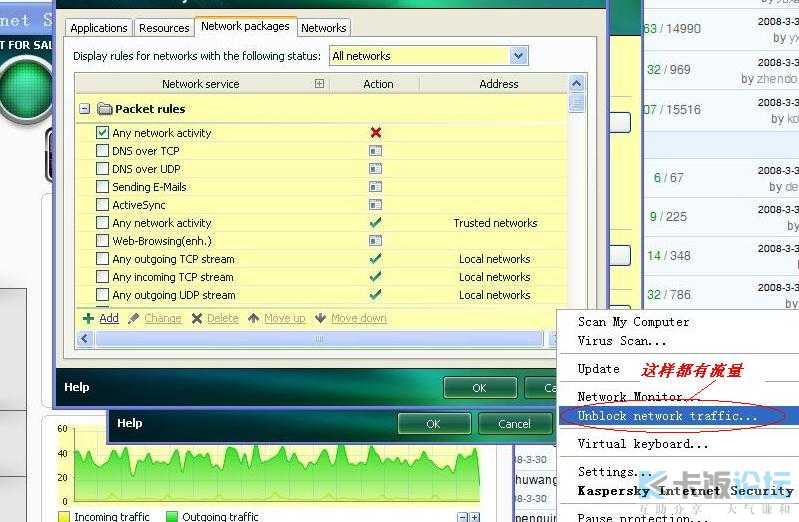Screen dimensions: 799x522
Task: Click allow checkmark for outgoing TCP stream
Action: tap(376, 259)
